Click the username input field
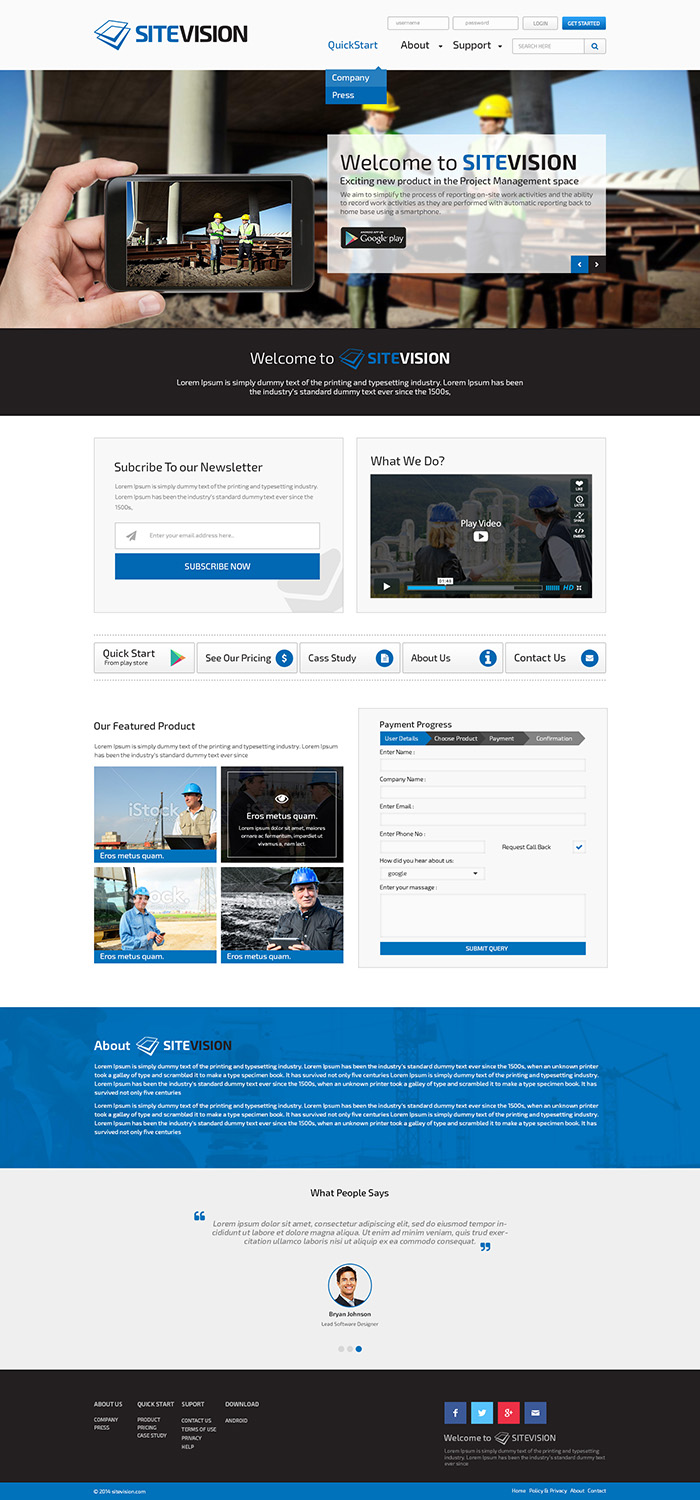 pos(418,23)
